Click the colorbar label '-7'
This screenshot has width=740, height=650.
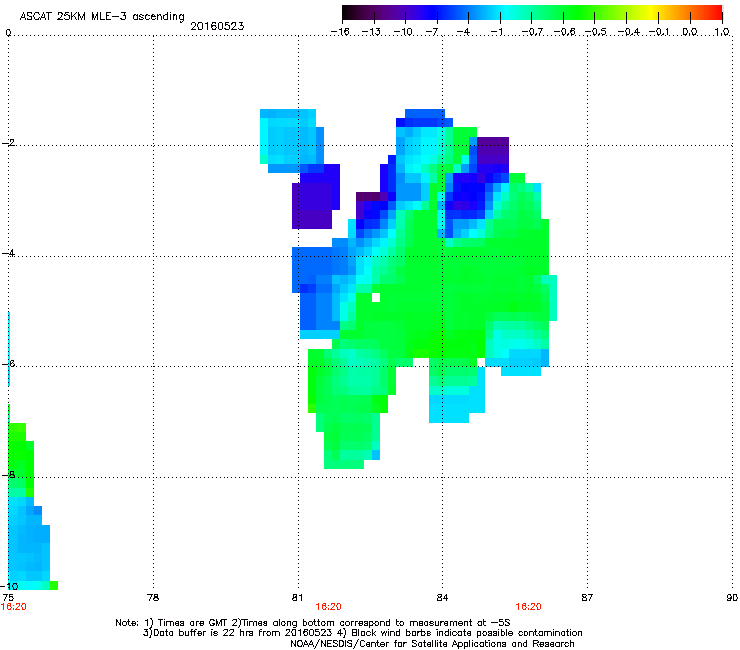pyautogui.click(x=432, y=32)
